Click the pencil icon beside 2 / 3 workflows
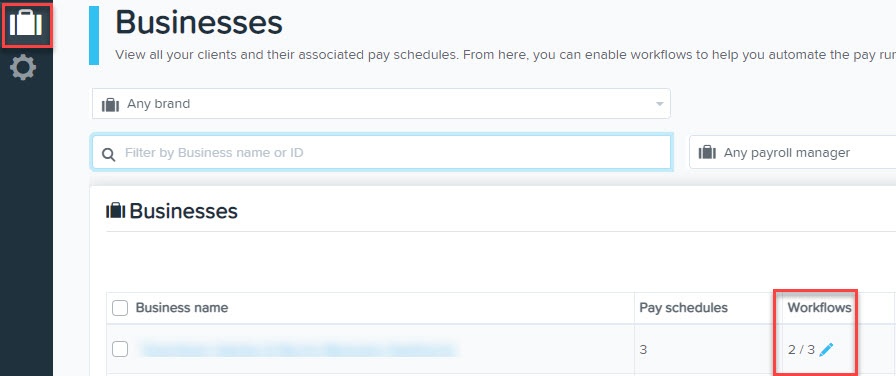The image size is (896, 376). click(x=826, y=350)
